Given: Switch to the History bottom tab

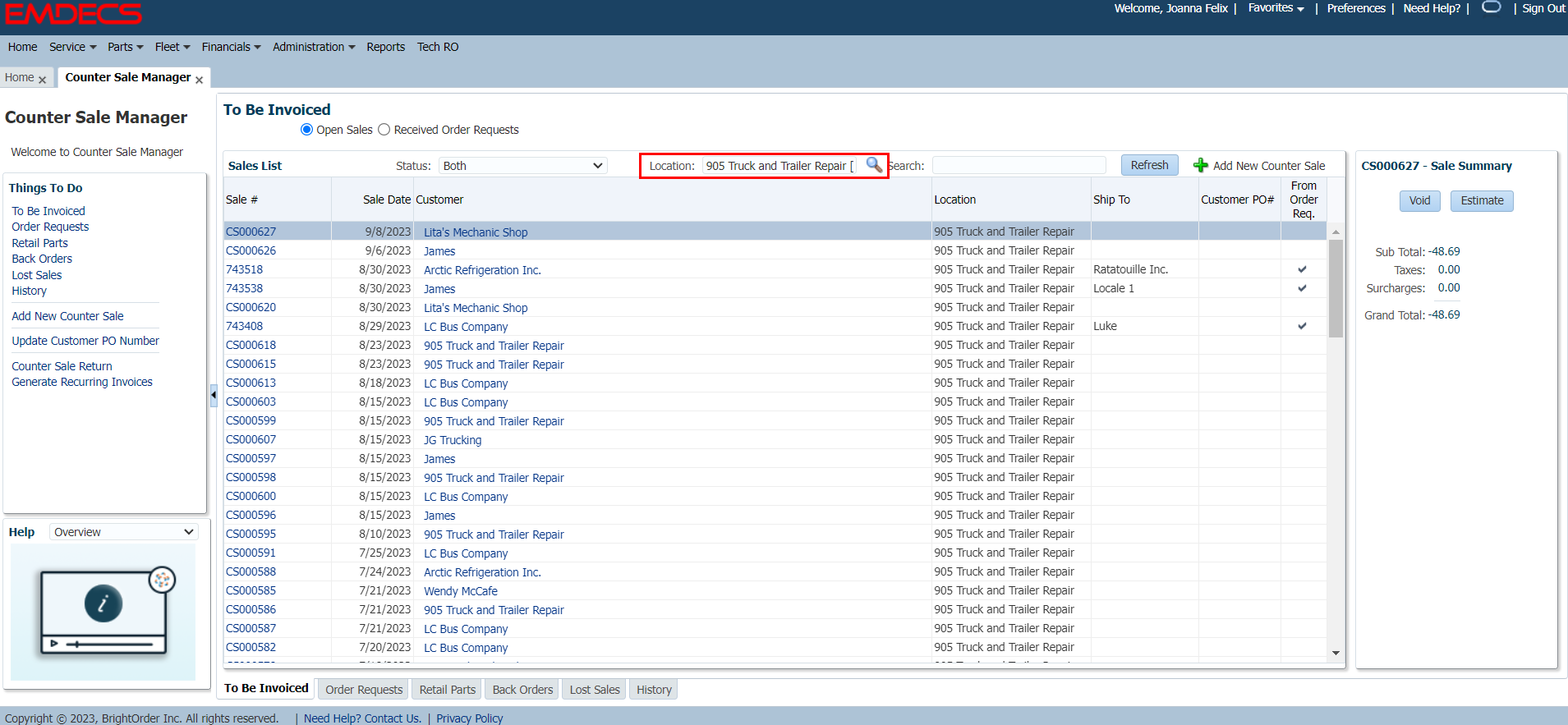Looking at the screenshot, I should click(x=654, y=690).
